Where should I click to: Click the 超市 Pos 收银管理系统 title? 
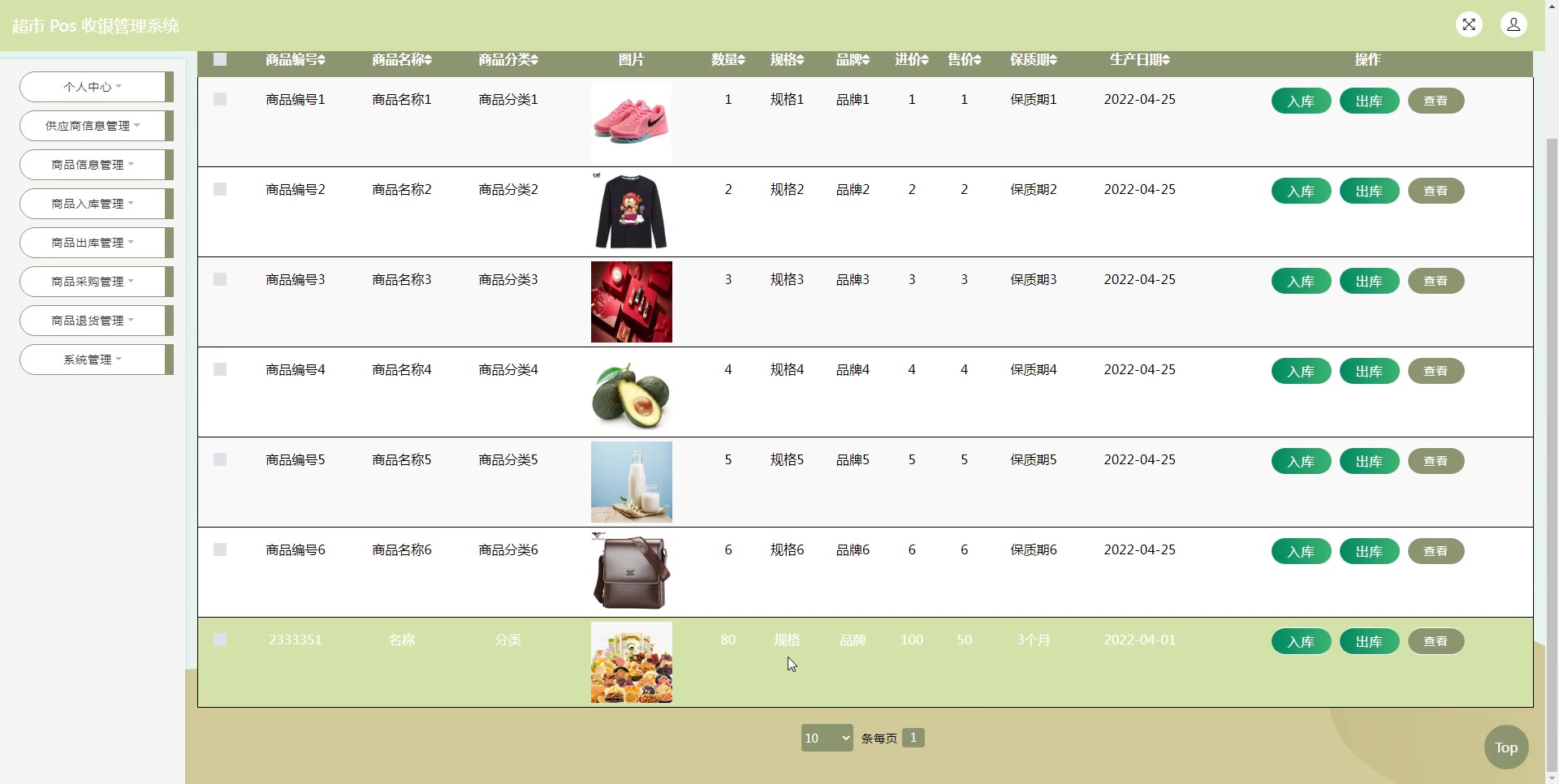tap(96, 26)
